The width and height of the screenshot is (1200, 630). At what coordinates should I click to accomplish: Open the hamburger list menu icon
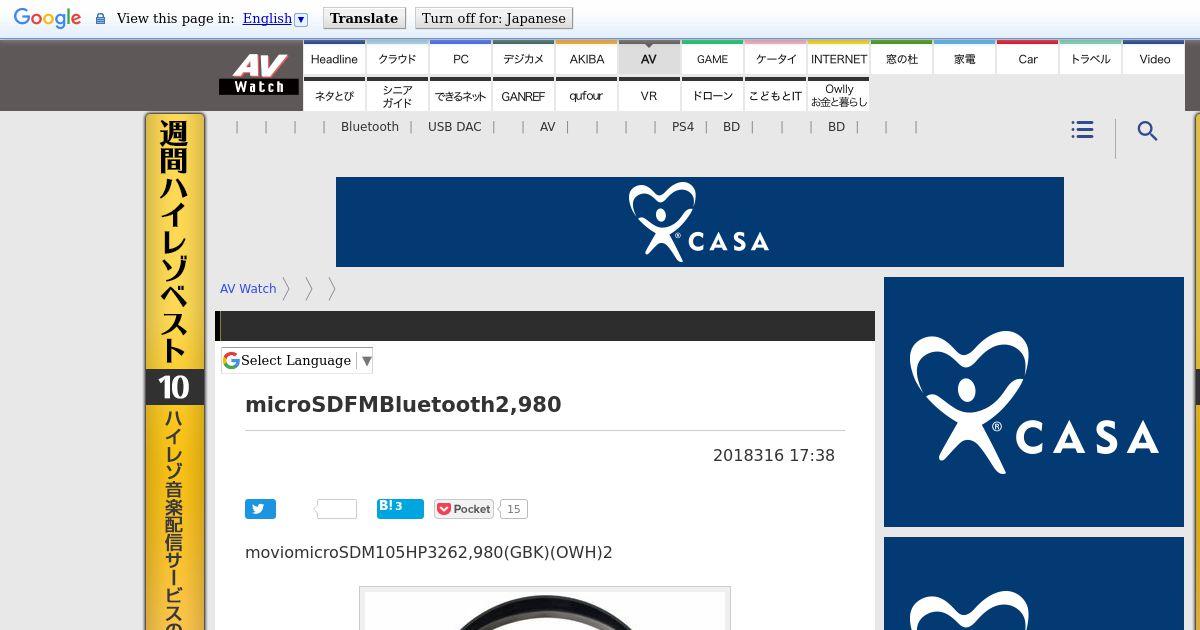point(1082,130)
